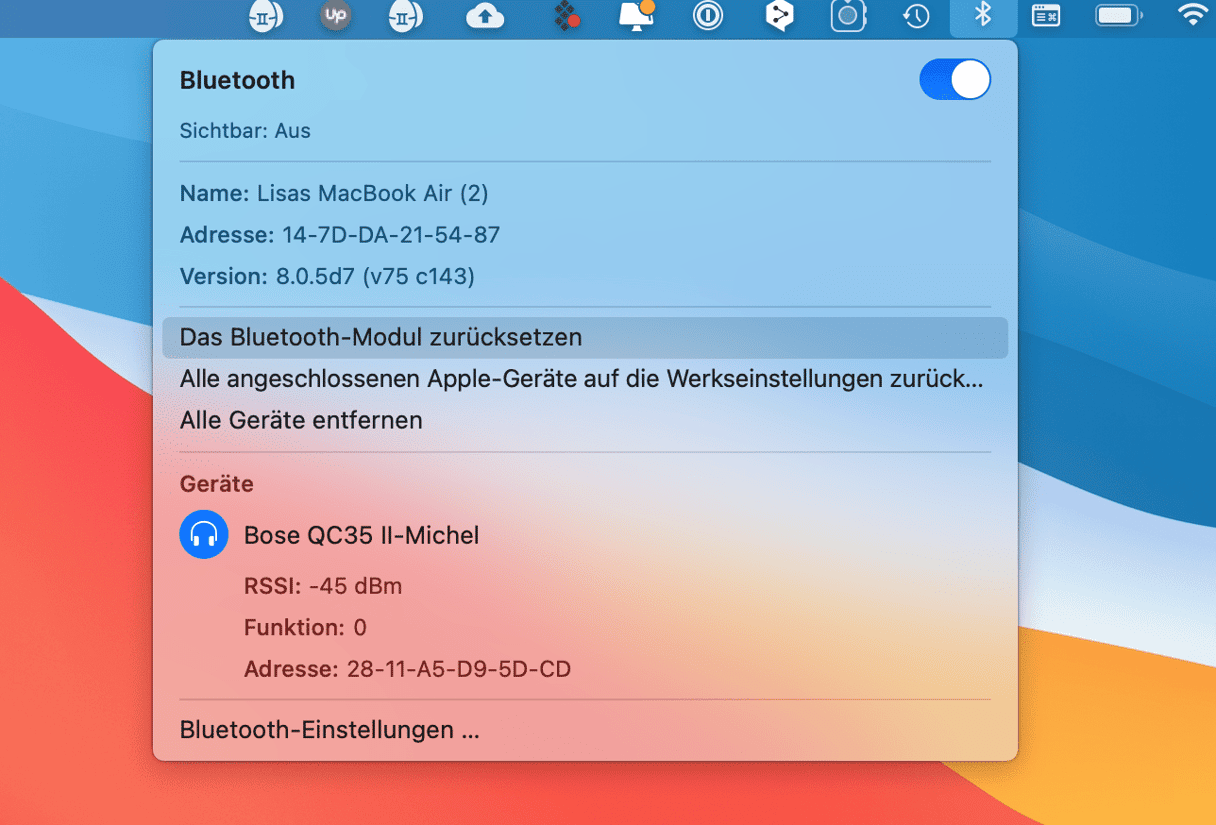Open the Wi-Fi status icon

pyautogui.click(x=1192, y=15)
